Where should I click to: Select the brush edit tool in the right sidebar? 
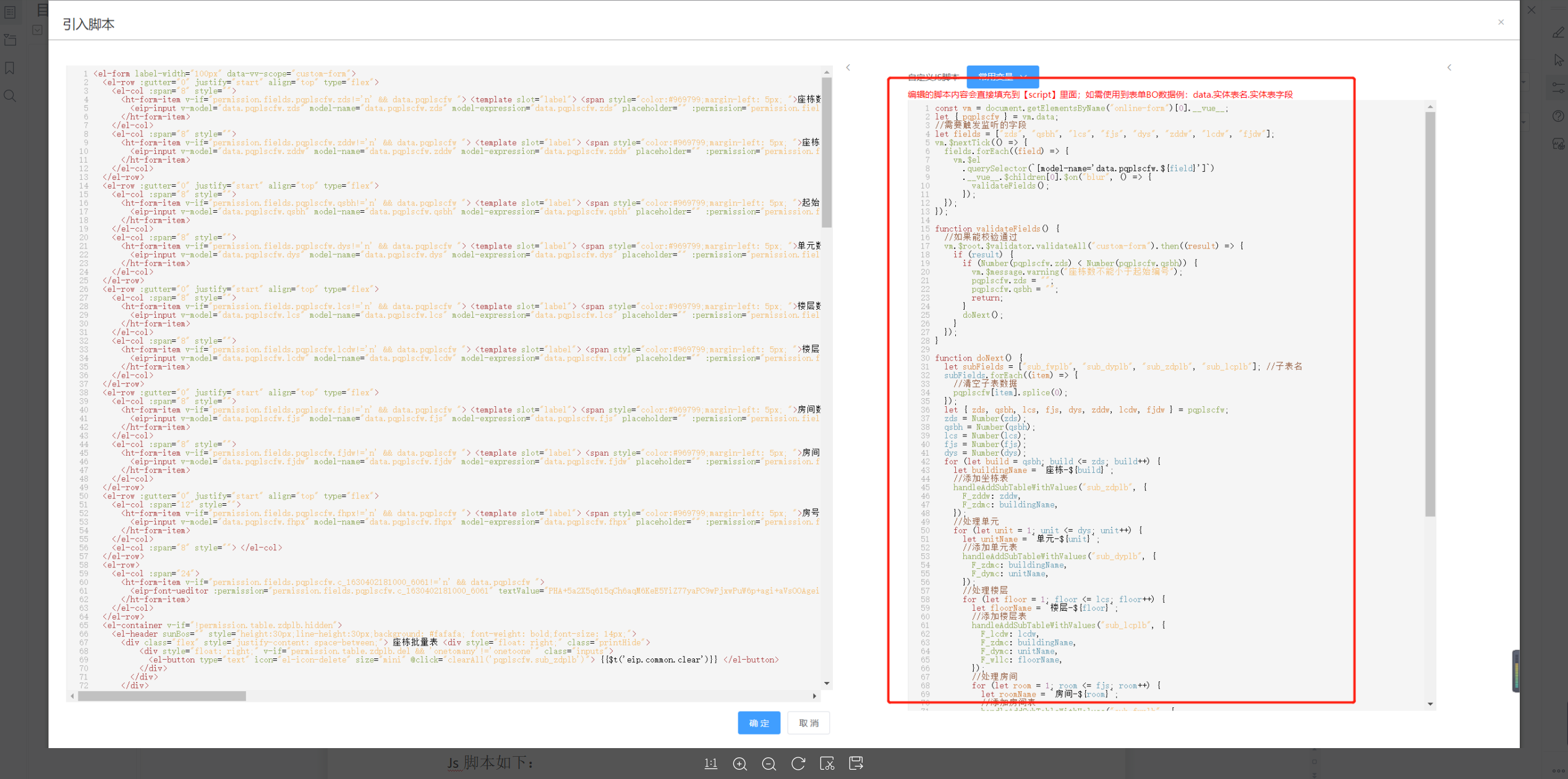click(x=1558, y=33)
